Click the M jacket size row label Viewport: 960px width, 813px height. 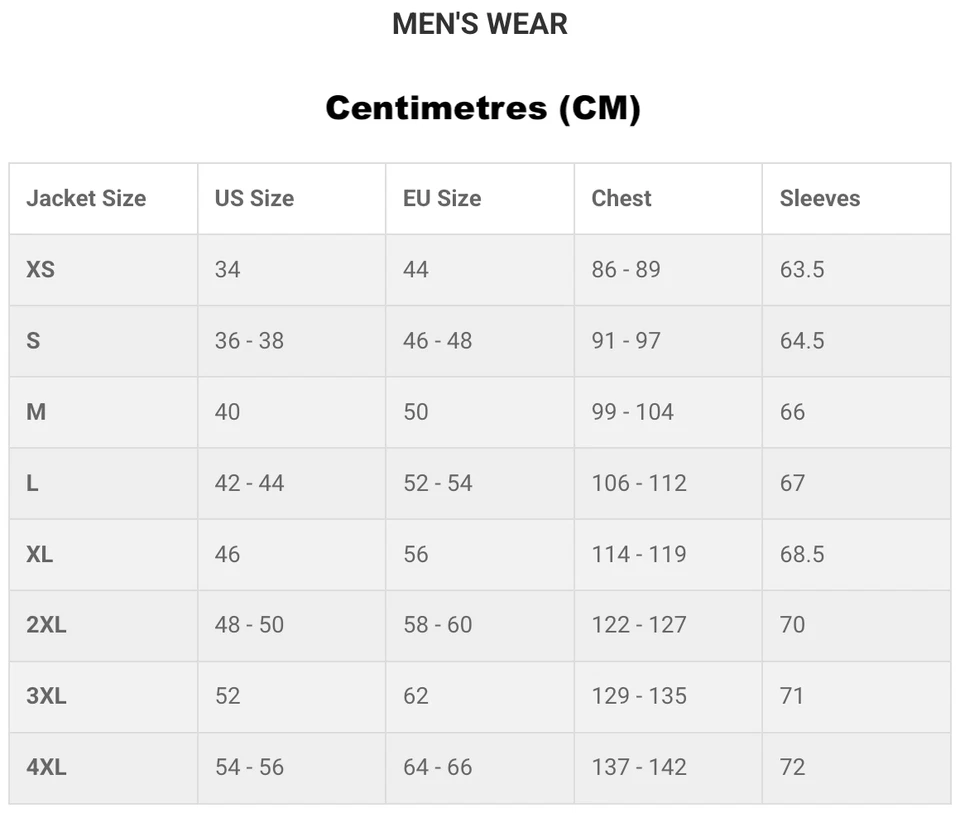coord(36,412)
